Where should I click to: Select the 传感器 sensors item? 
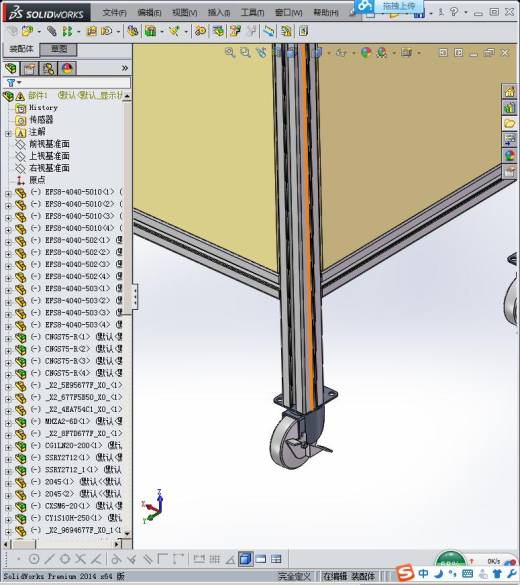pos(41,120)
